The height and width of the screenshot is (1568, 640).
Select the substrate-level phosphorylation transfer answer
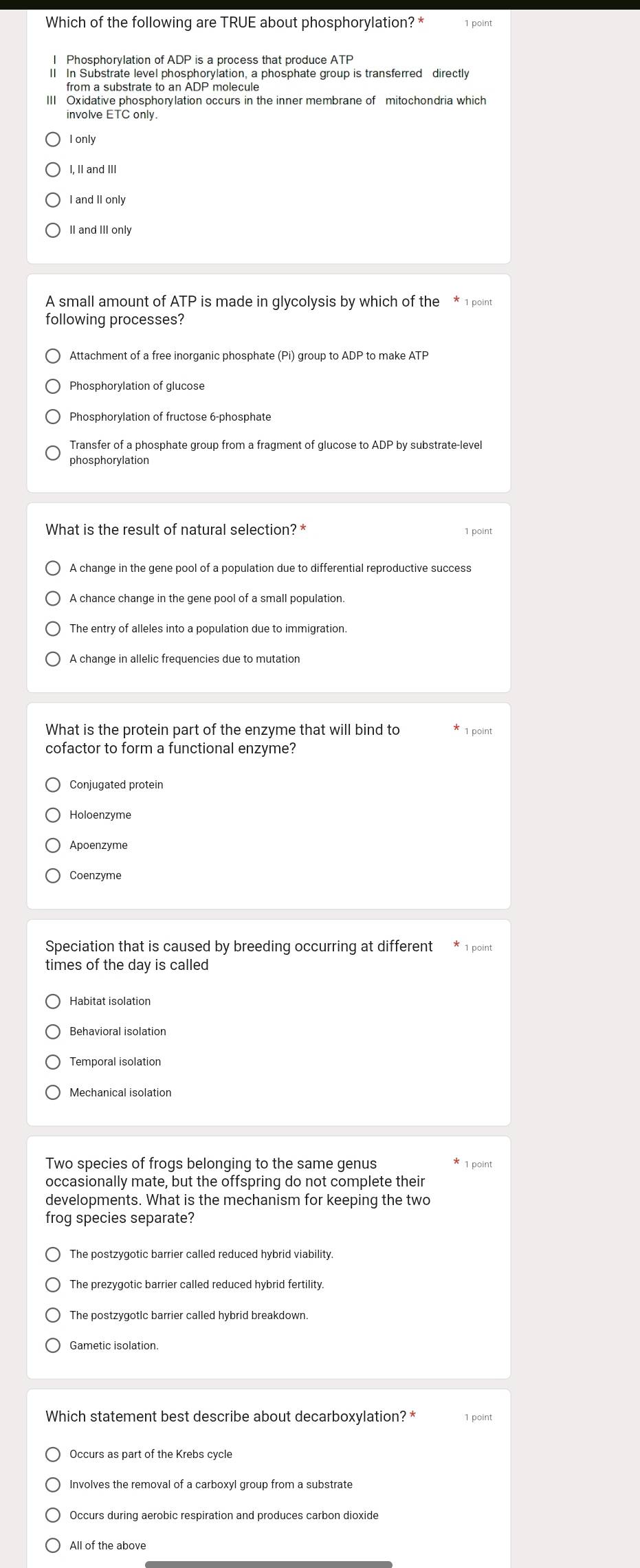(53, 453)
